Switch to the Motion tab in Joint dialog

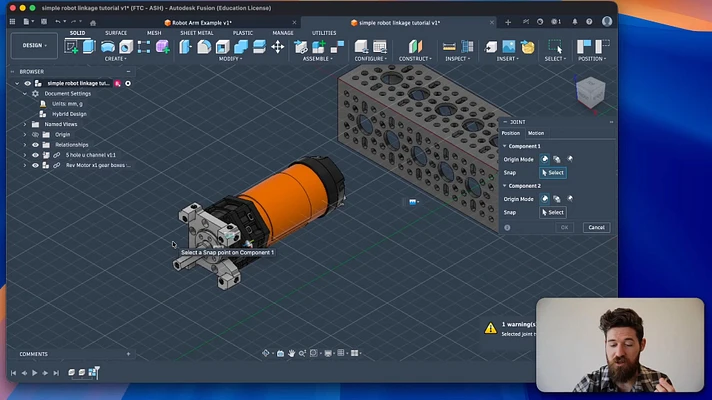pos(536,133)
